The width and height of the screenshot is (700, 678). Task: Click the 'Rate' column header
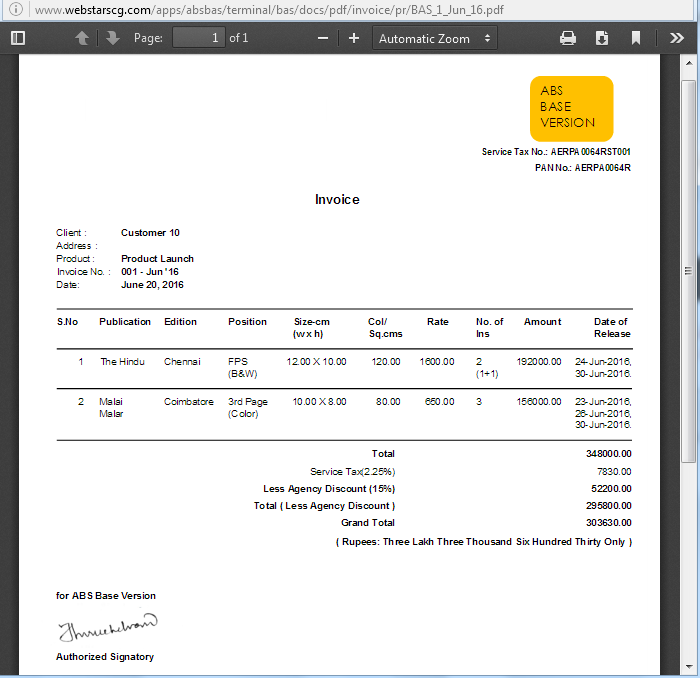point(438,322)
